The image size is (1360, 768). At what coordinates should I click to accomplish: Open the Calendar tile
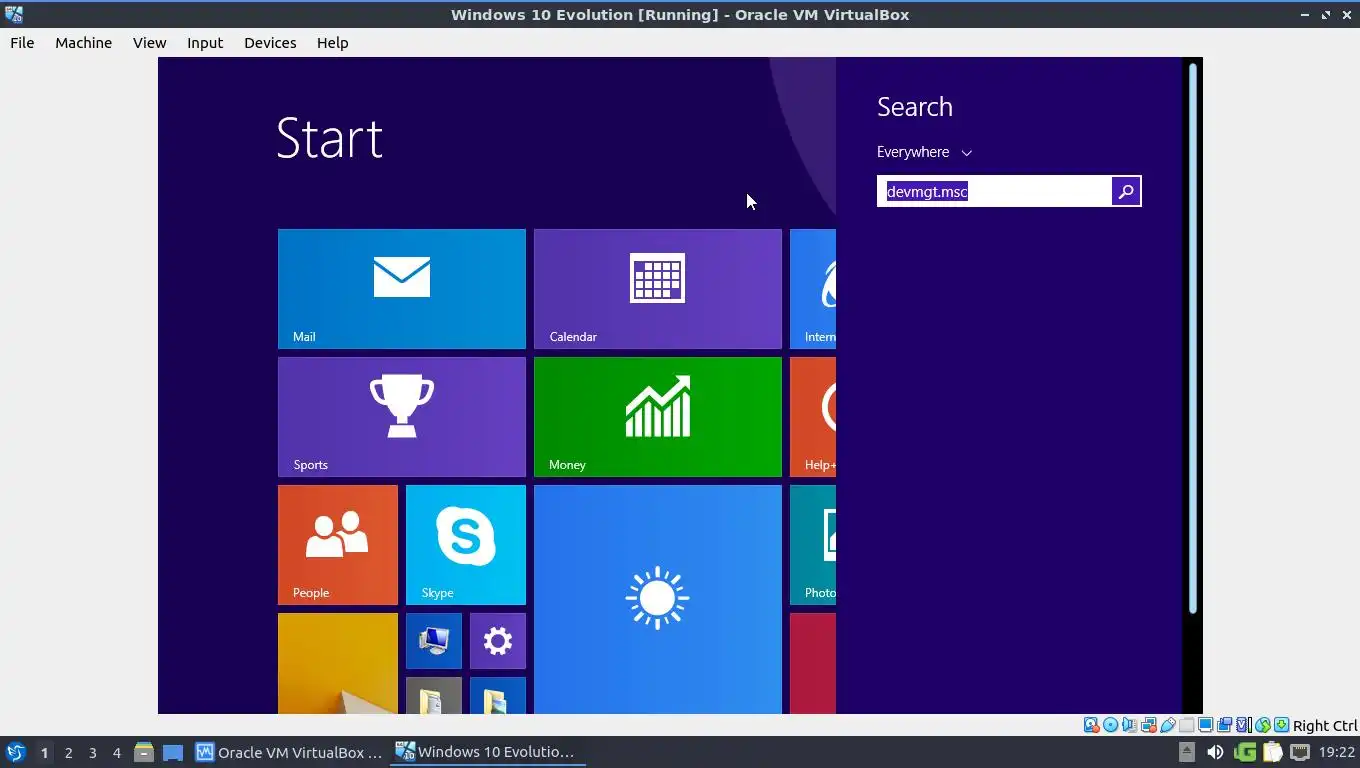pos(657,289)
